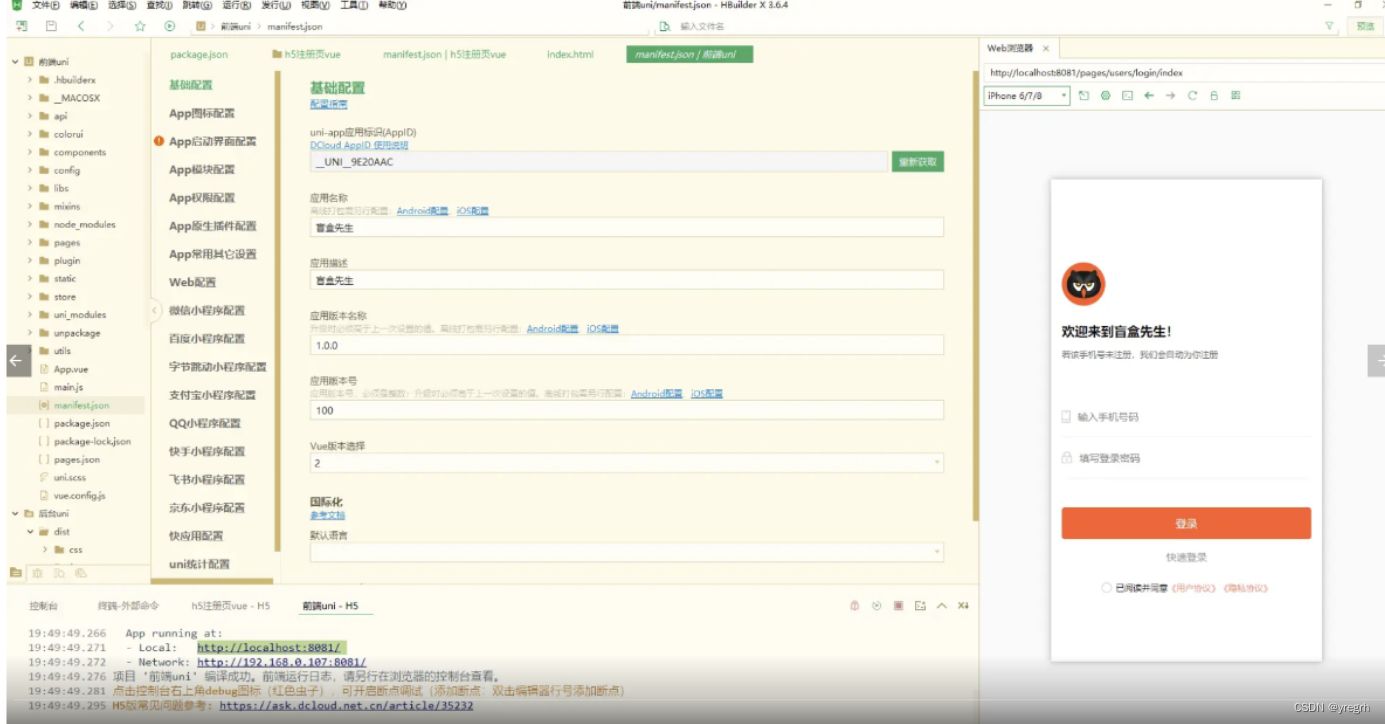Open the lock icon in browser toolbar
This screenshot has width=1385, height=724.
point(1214,94)
